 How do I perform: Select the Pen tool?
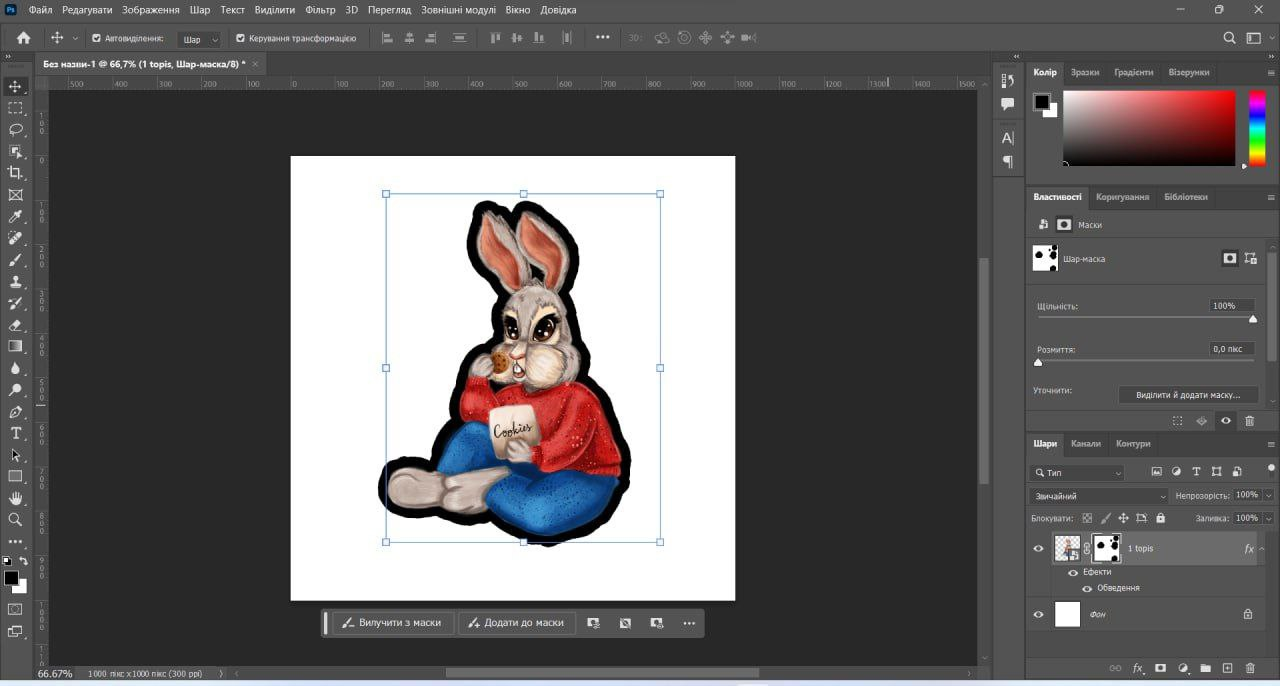click(x=15, y=412)
